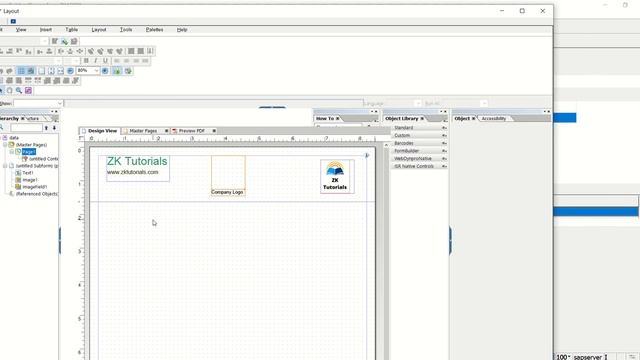Viewport: 640px width, 360px height.
Task: Click the hierarchy search input field
Action: 26,128
